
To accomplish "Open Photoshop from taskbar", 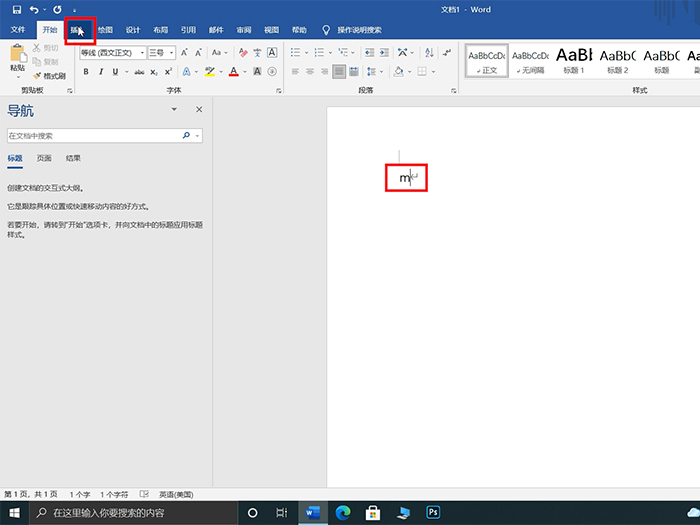I will (x=433, y=512).
